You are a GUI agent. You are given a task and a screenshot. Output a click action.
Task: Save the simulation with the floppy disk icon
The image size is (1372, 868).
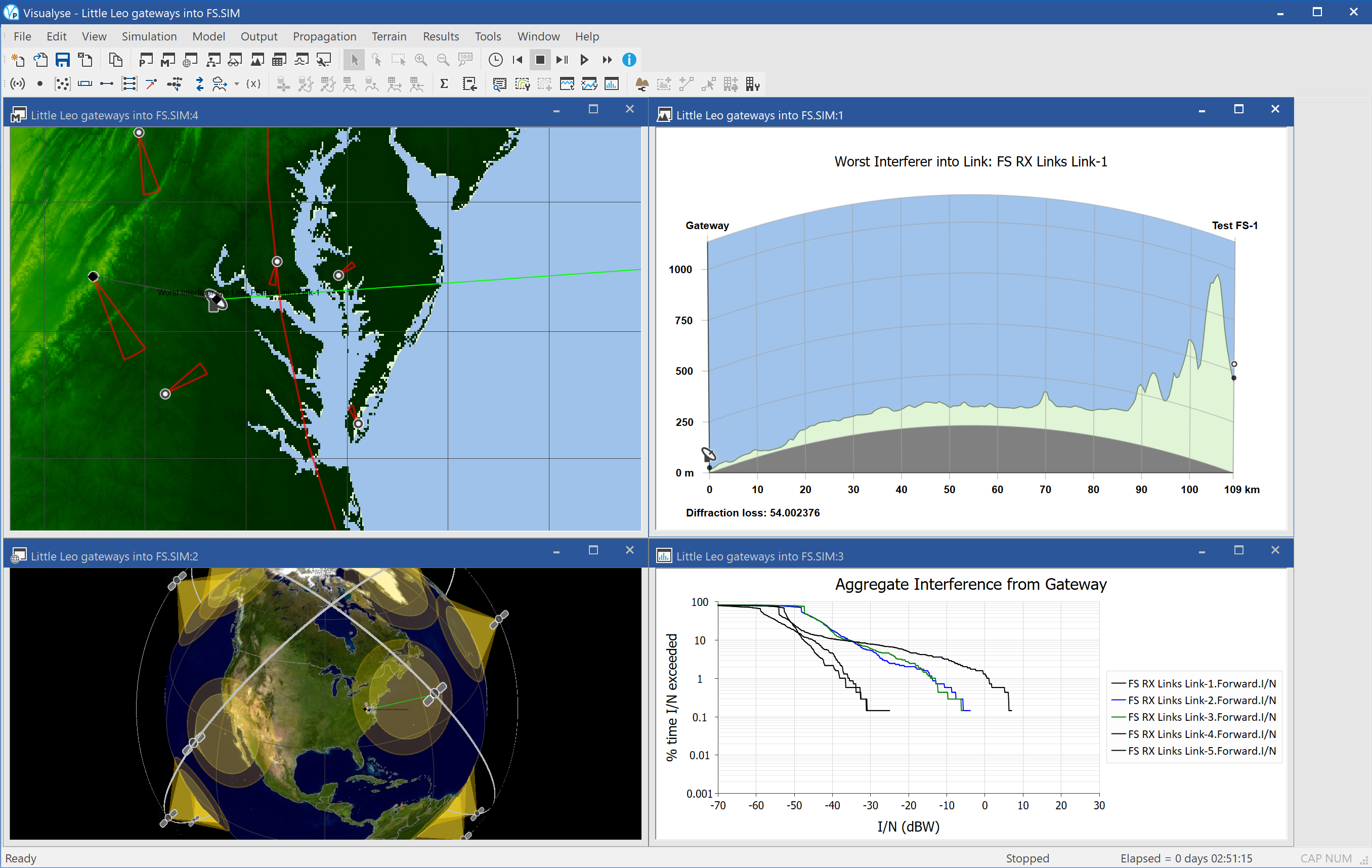pos(63,60)
